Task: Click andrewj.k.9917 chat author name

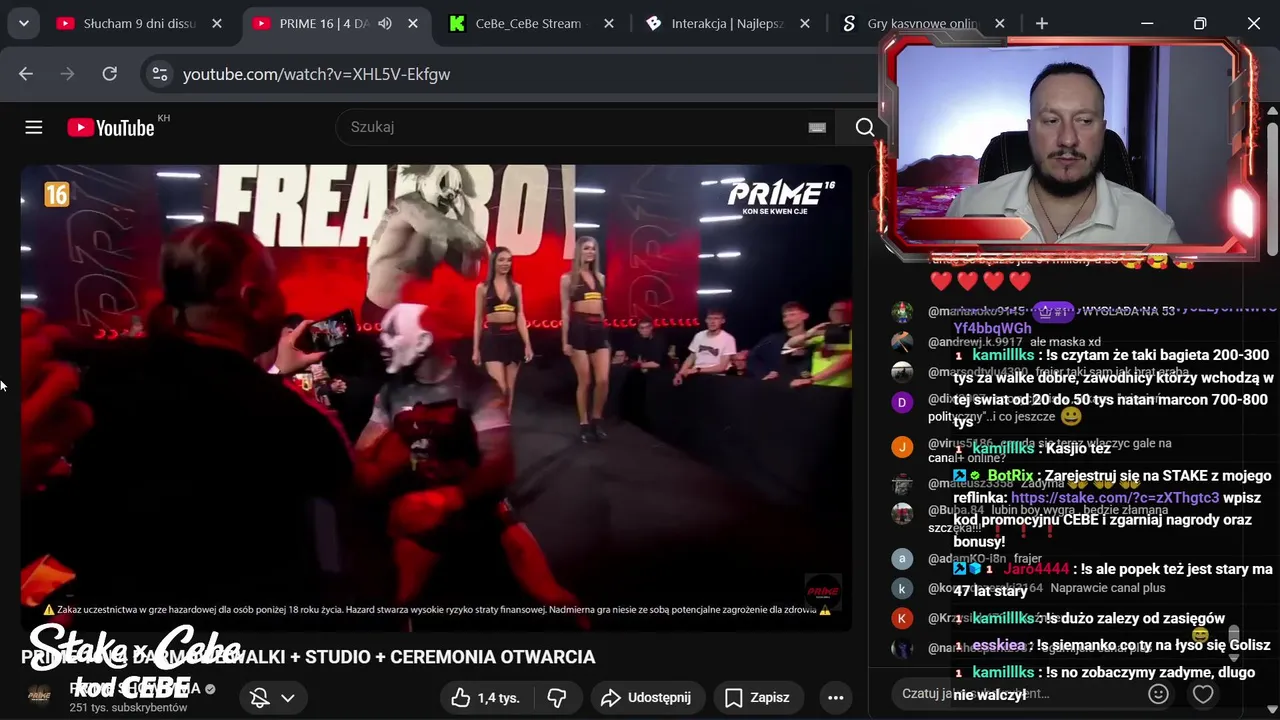Action: [x=975, y=342]
